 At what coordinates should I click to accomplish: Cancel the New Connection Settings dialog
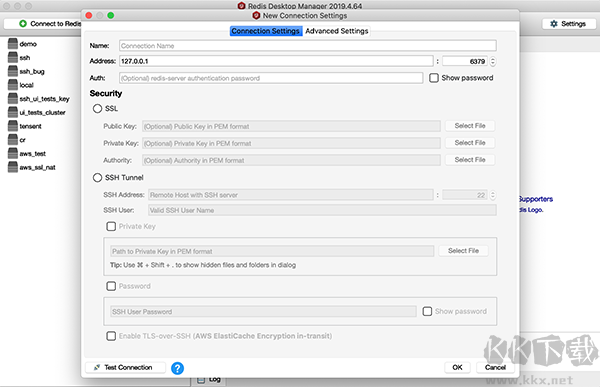click(x=495, y=367)
